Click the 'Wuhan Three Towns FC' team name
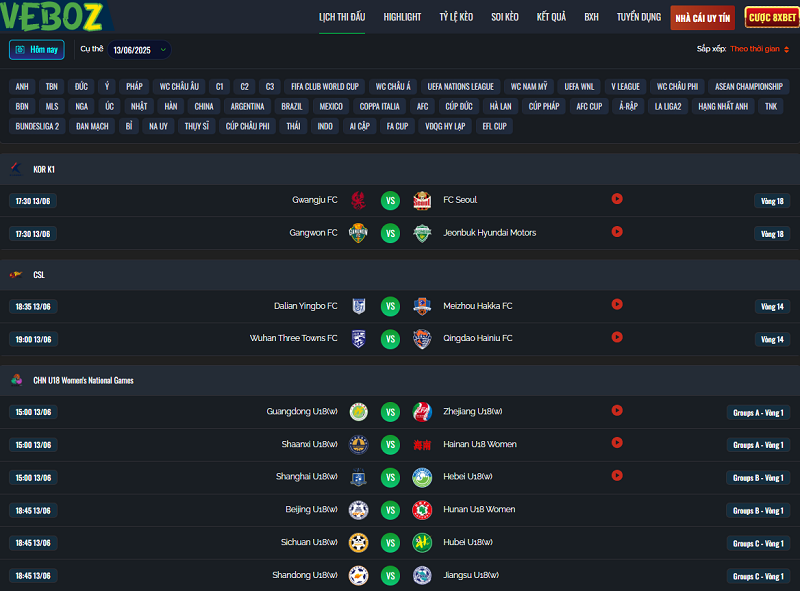The height and width of the screenshot is (591, 800). click(293, 338)
